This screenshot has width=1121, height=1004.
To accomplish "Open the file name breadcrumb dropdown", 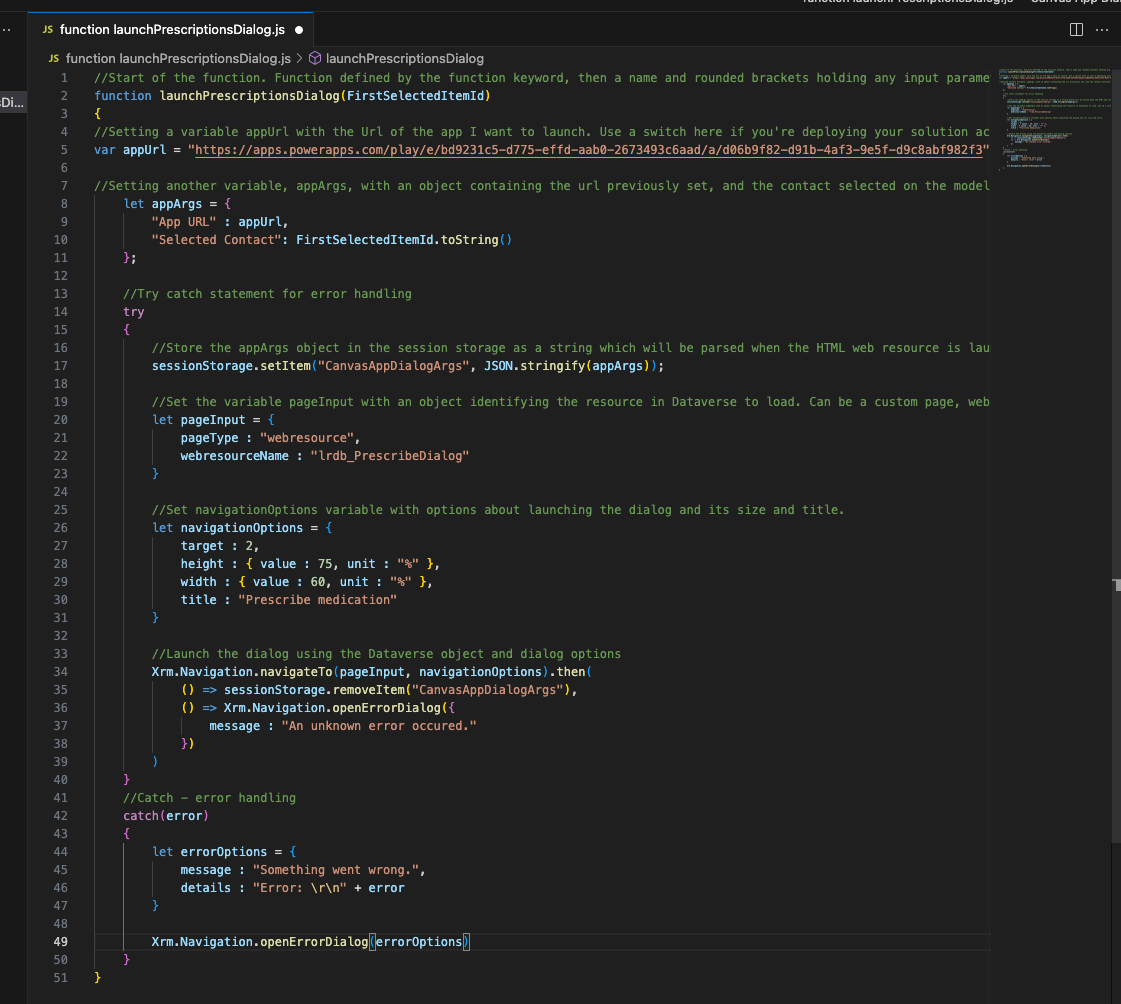I will coord(178,59).
